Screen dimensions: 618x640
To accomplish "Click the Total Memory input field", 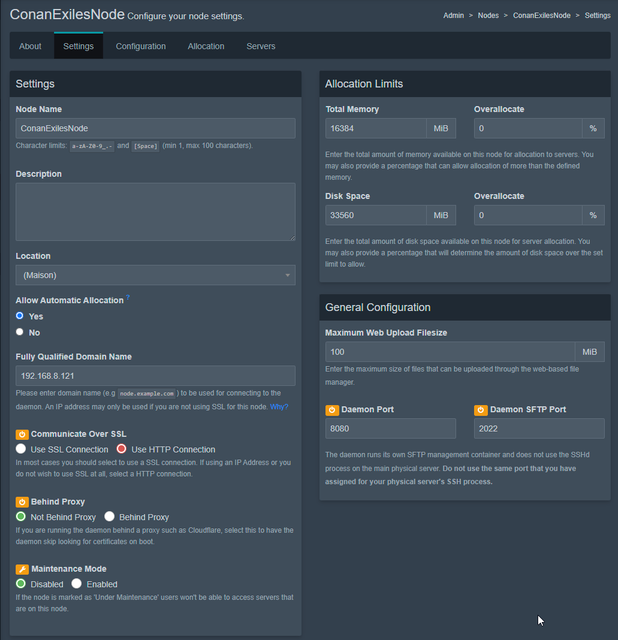I will (x=376, y=128).
